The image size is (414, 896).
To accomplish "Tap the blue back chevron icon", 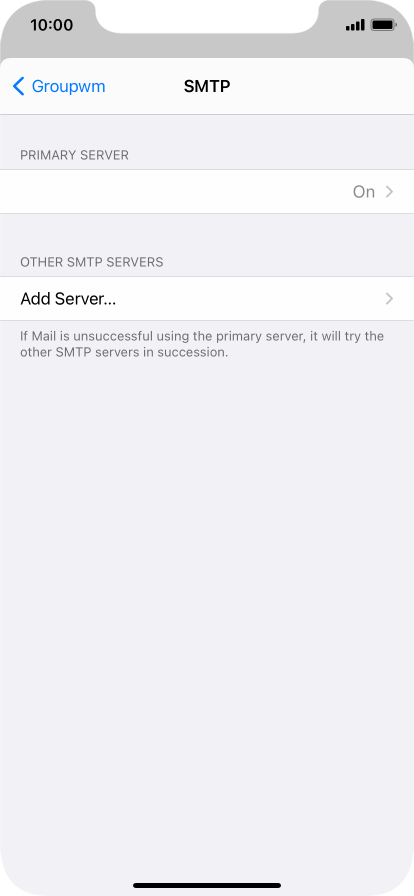I will 18,86.
